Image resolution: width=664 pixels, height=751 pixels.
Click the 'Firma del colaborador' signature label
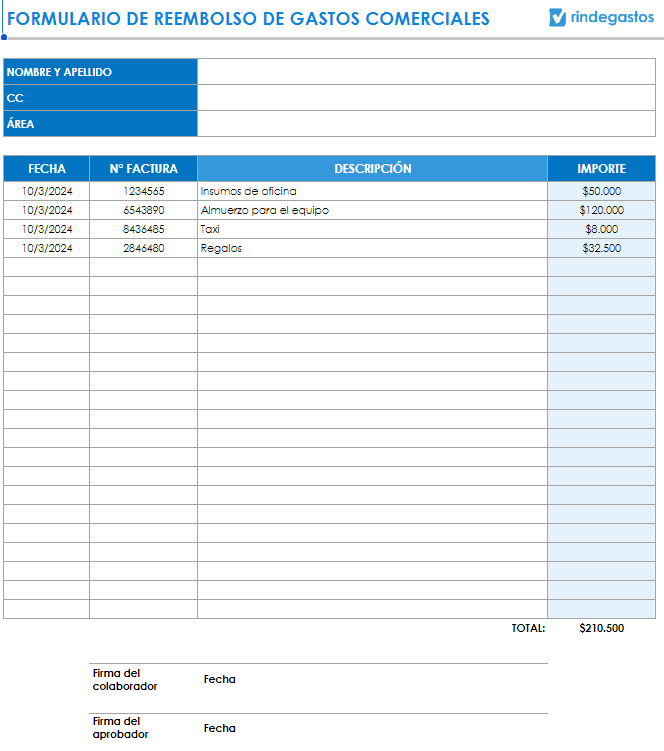pyautogui.click(x=125, y=680)
